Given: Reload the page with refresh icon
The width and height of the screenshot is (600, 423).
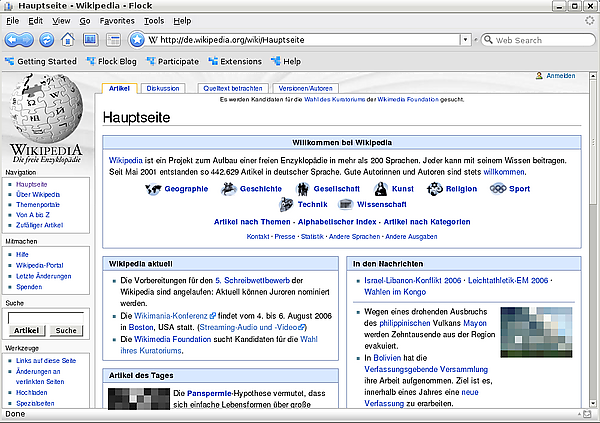Looking at the screenshot, I should click(47, 40).
